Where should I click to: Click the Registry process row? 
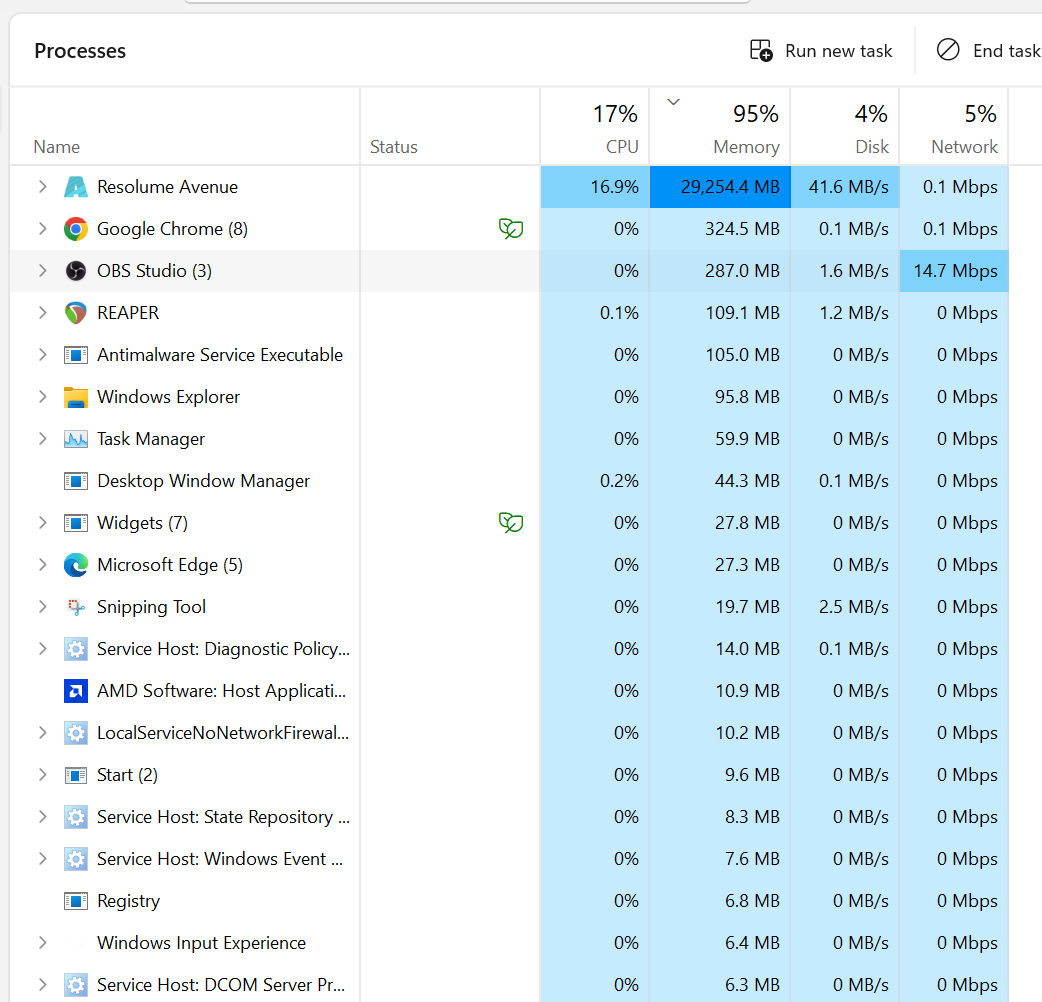[x=128, y=901]
